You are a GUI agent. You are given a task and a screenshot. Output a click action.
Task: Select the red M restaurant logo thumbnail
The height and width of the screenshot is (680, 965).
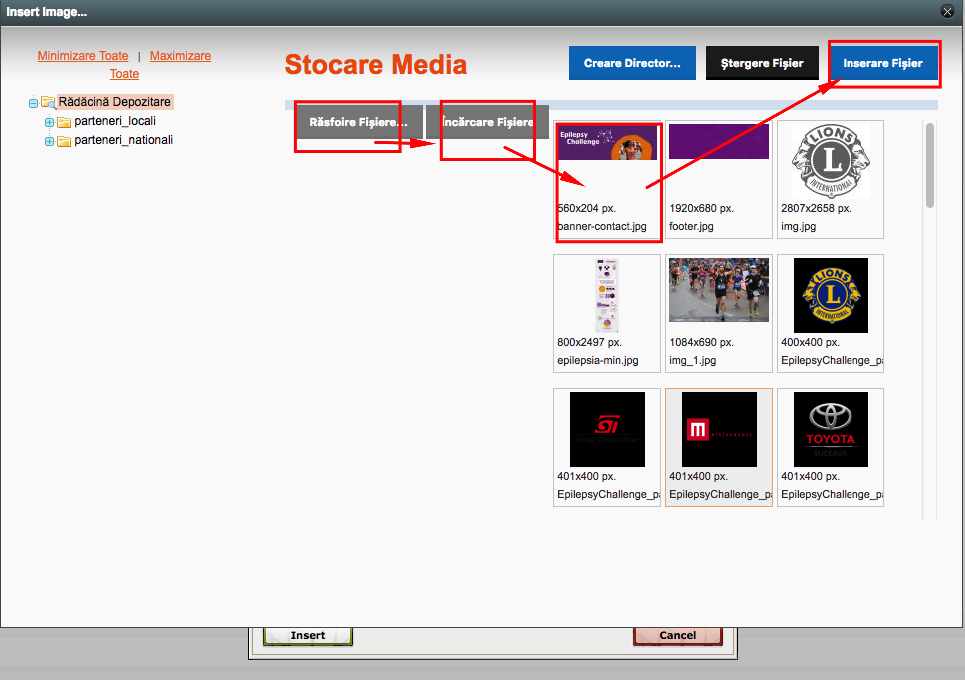[719, 430]
